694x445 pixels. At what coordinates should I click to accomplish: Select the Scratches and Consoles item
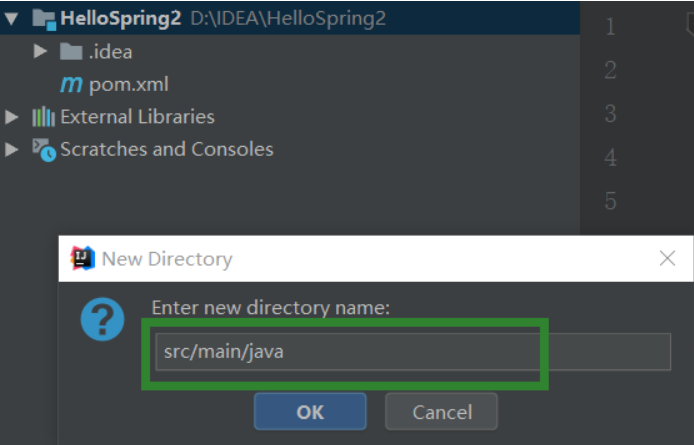[167, 149]
